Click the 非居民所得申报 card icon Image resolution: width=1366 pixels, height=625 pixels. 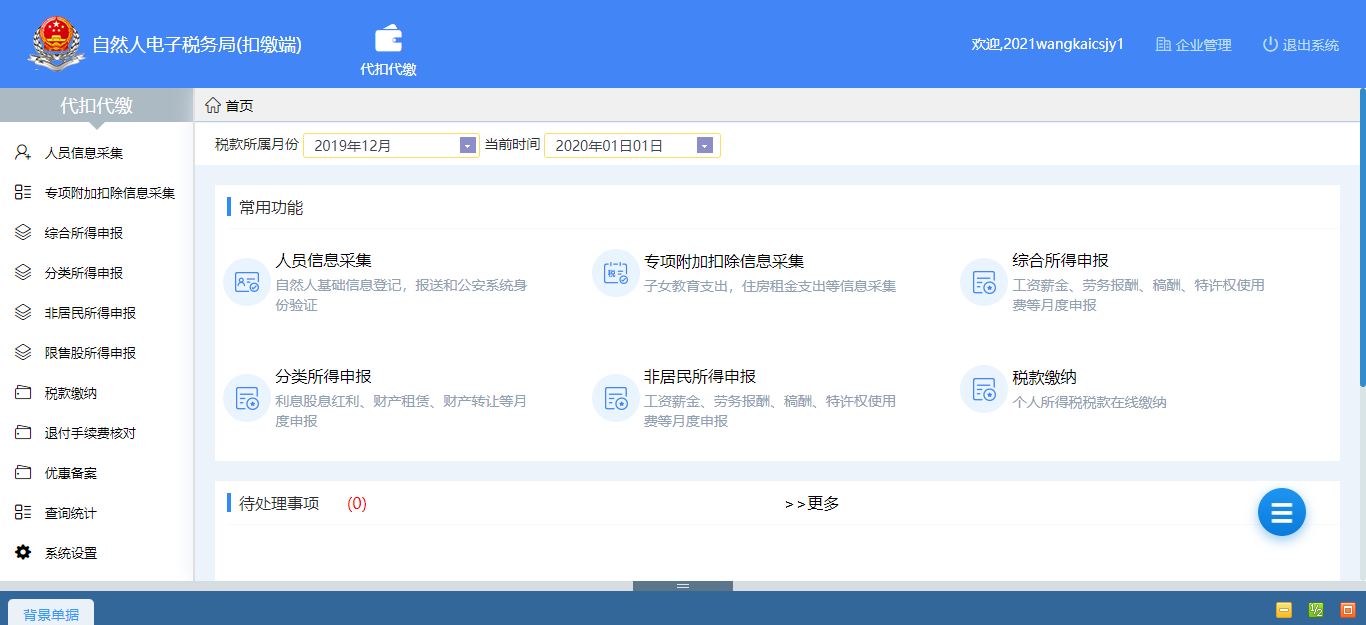pyautogui.click(x=616, y=397)
